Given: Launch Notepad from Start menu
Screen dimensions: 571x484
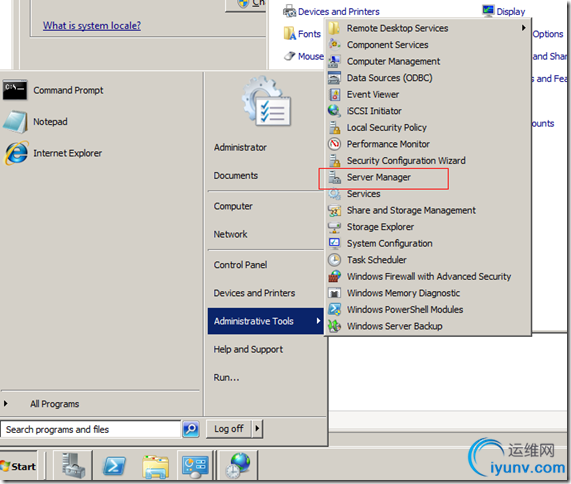Looking at the screenshot, I should pos(50,122).
